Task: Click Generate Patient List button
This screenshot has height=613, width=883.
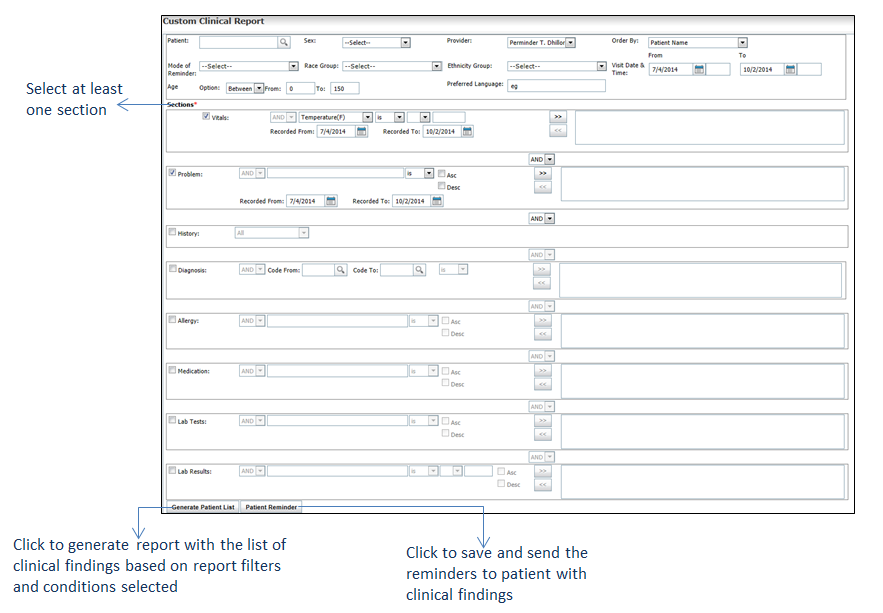Action: coord(203,507)
